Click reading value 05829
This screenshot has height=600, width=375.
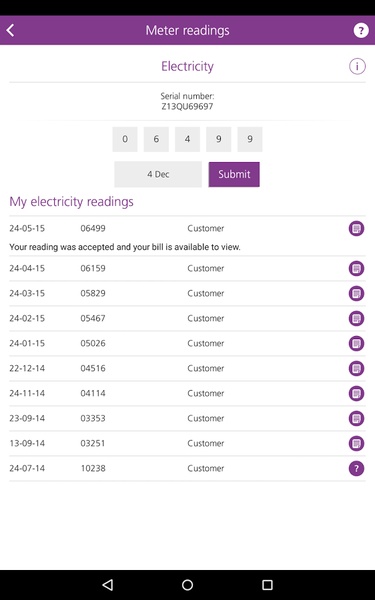pyautogui.click(x=93, y=293)
